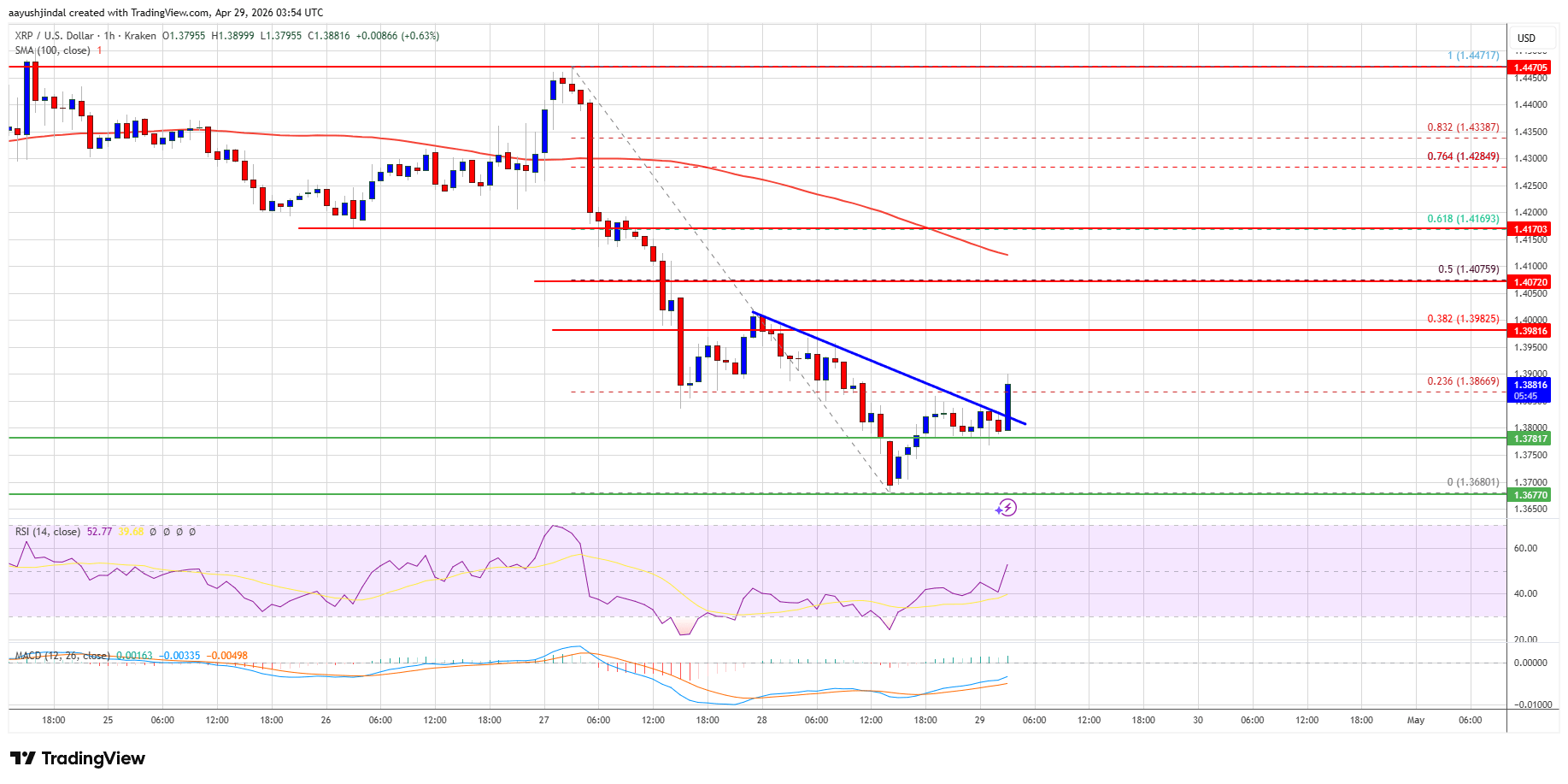Click the 0.5 (1.40759) Fibonacci level label
Screen dimensions: 1568x784
(1467, 269)
